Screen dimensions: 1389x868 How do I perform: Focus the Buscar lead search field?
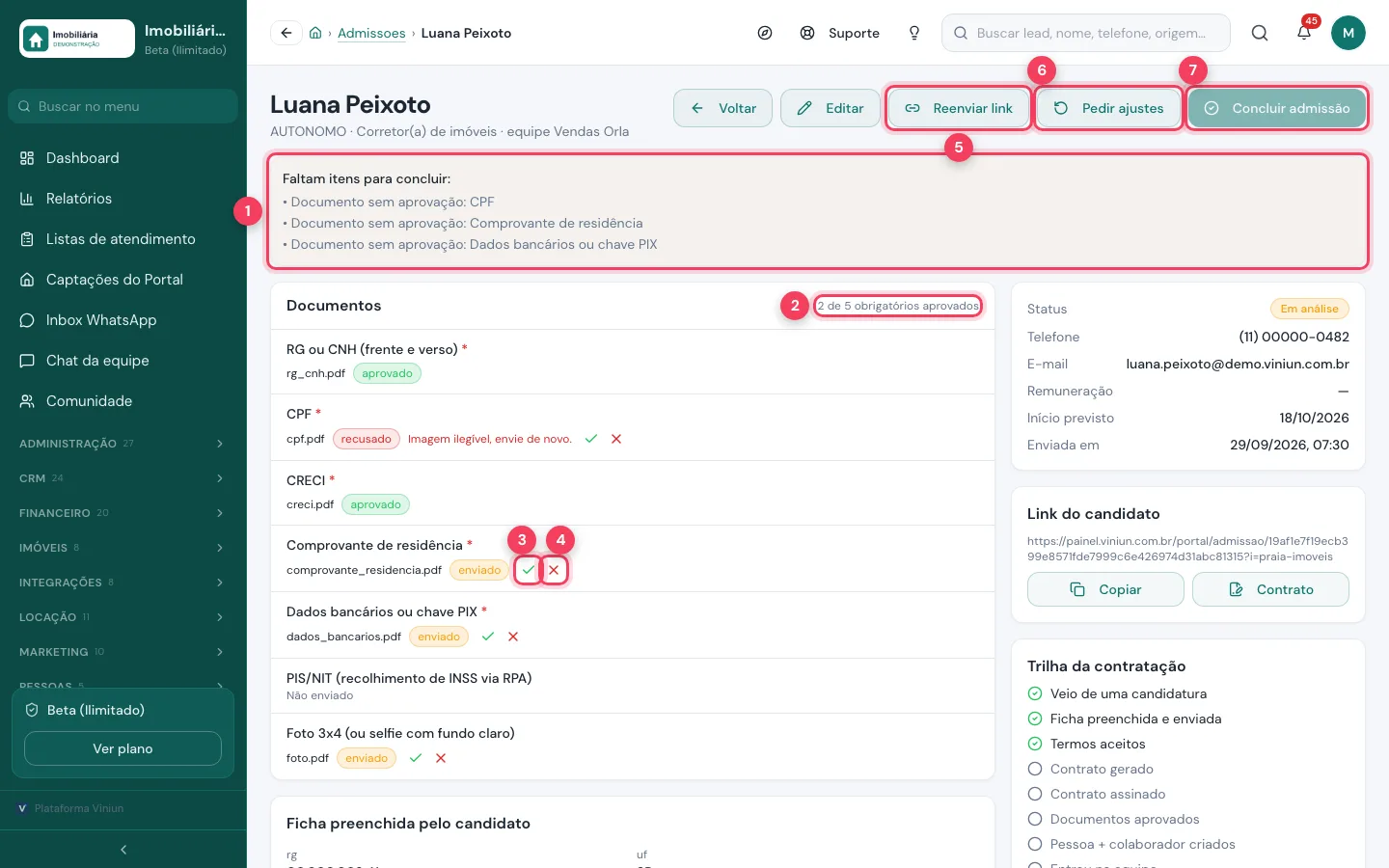[1086, 33]
